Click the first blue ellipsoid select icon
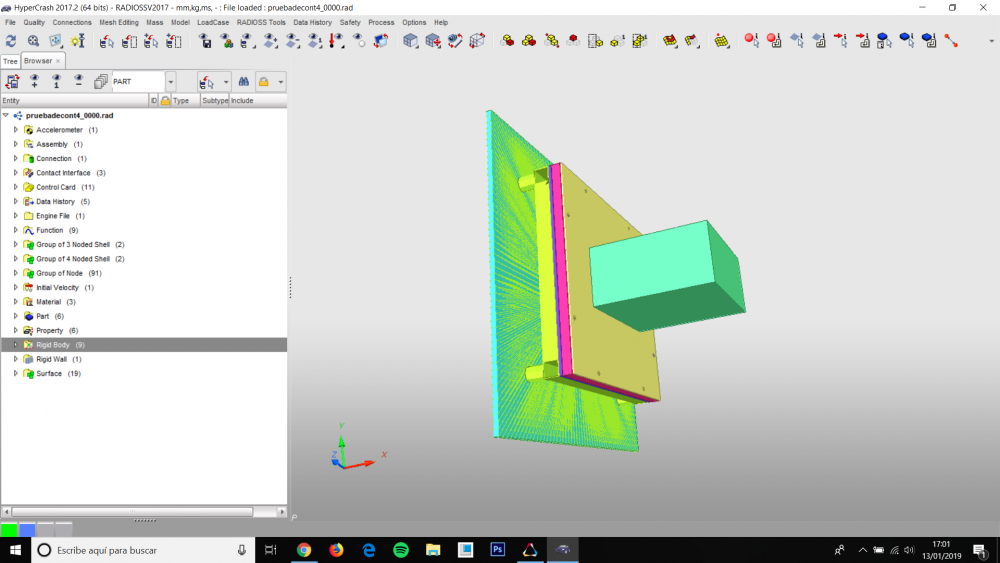1000x563 pixels. click(885, 41)
